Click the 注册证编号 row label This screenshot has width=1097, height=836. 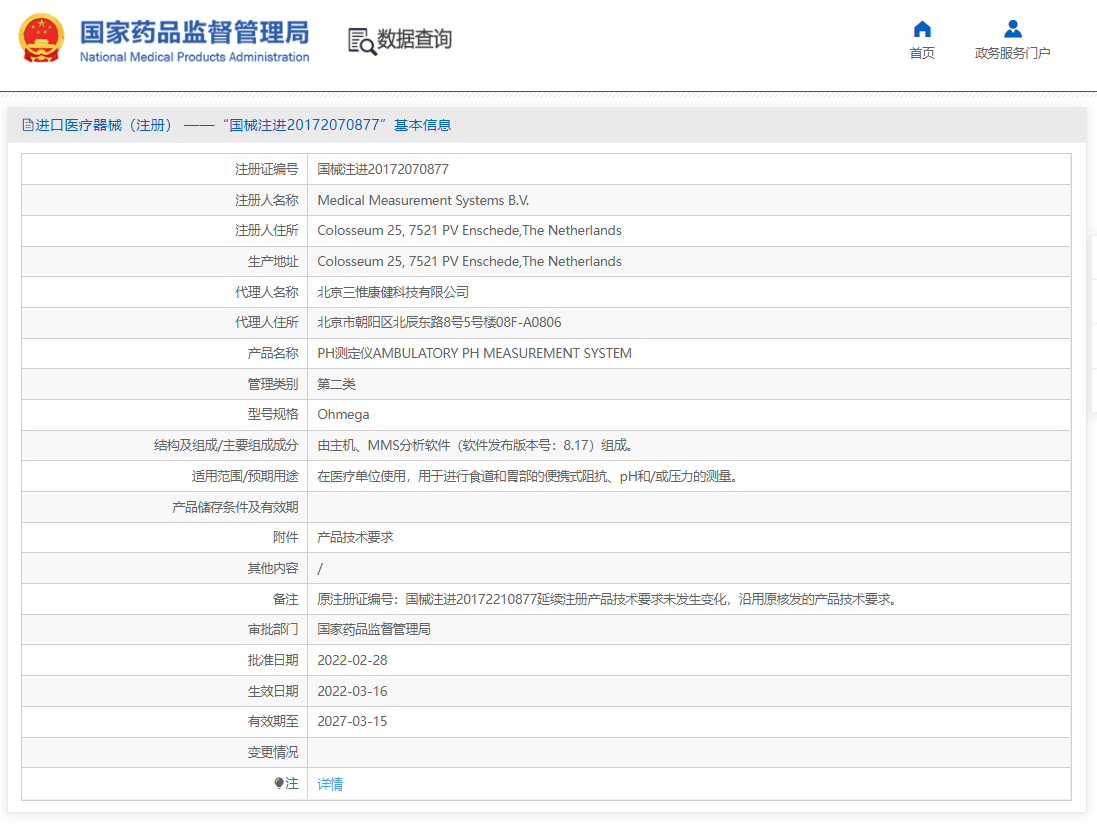click(x=267, y=169)
